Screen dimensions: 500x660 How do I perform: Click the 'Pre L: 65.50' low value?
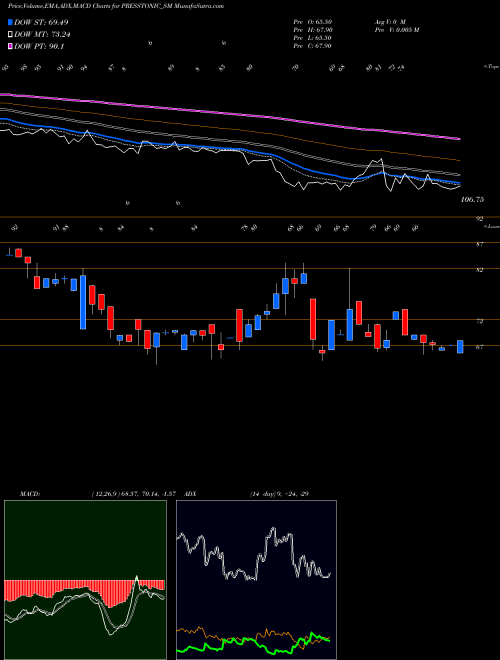pos(312,38)
